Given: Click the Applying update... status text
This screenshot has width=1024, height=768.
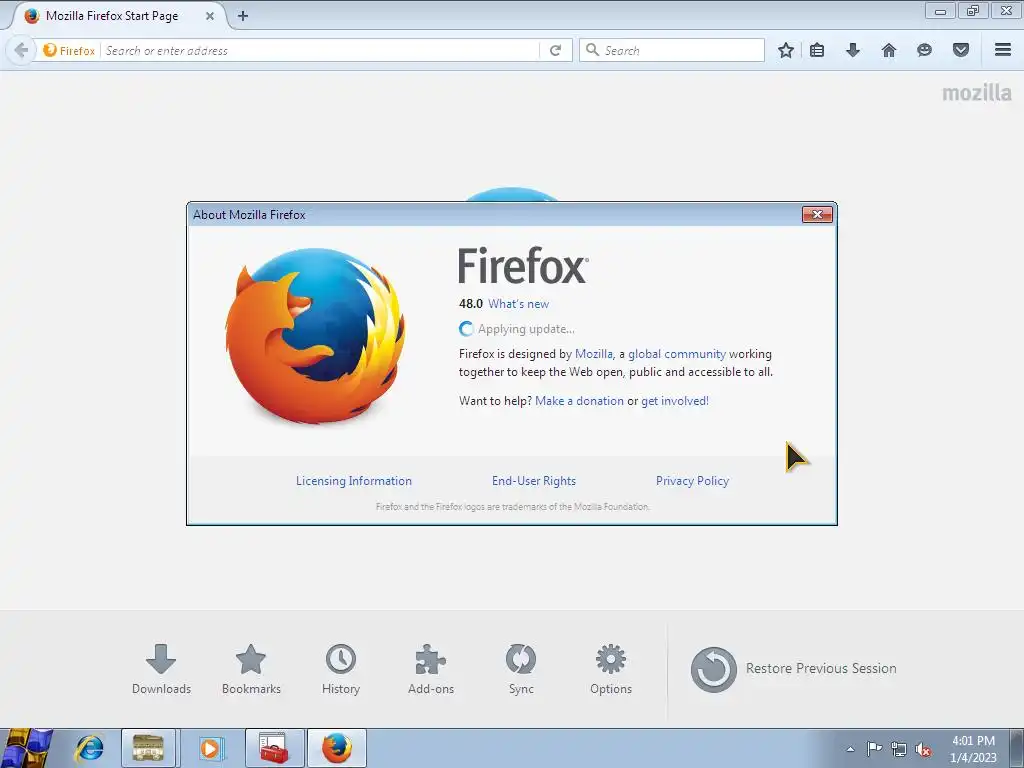Looking at the screenshot, I should [526, 329].
